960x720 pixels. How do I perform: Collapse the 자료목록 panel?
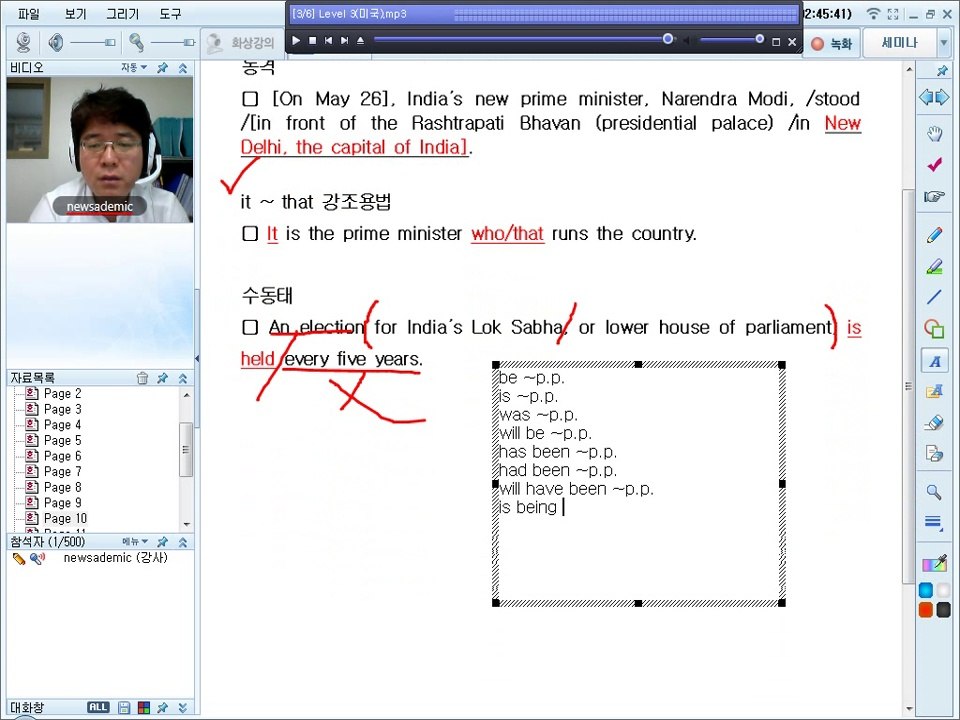click(x=182, y=378)
